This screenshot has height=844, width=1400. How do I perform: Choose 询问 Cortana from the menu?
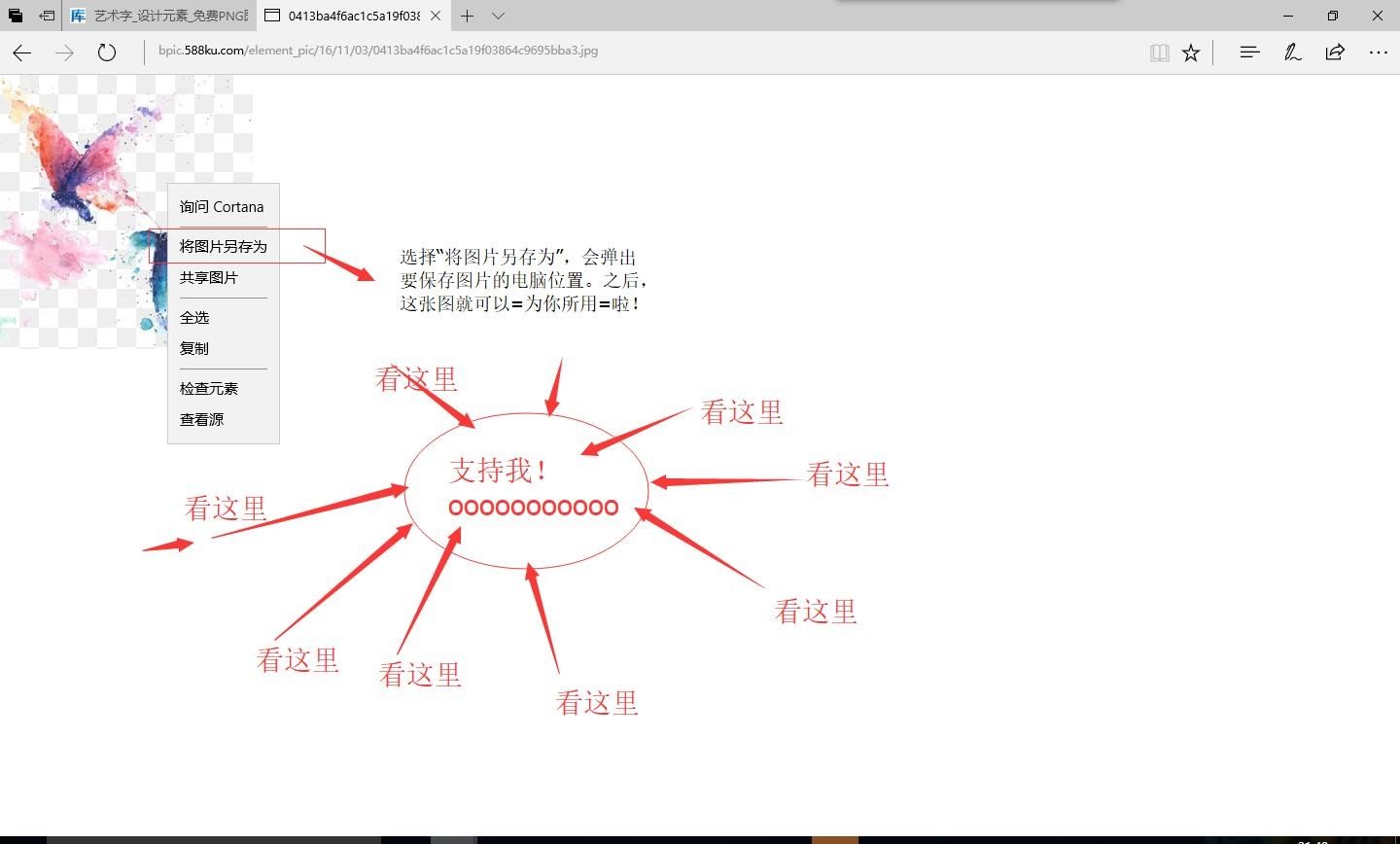221,206
